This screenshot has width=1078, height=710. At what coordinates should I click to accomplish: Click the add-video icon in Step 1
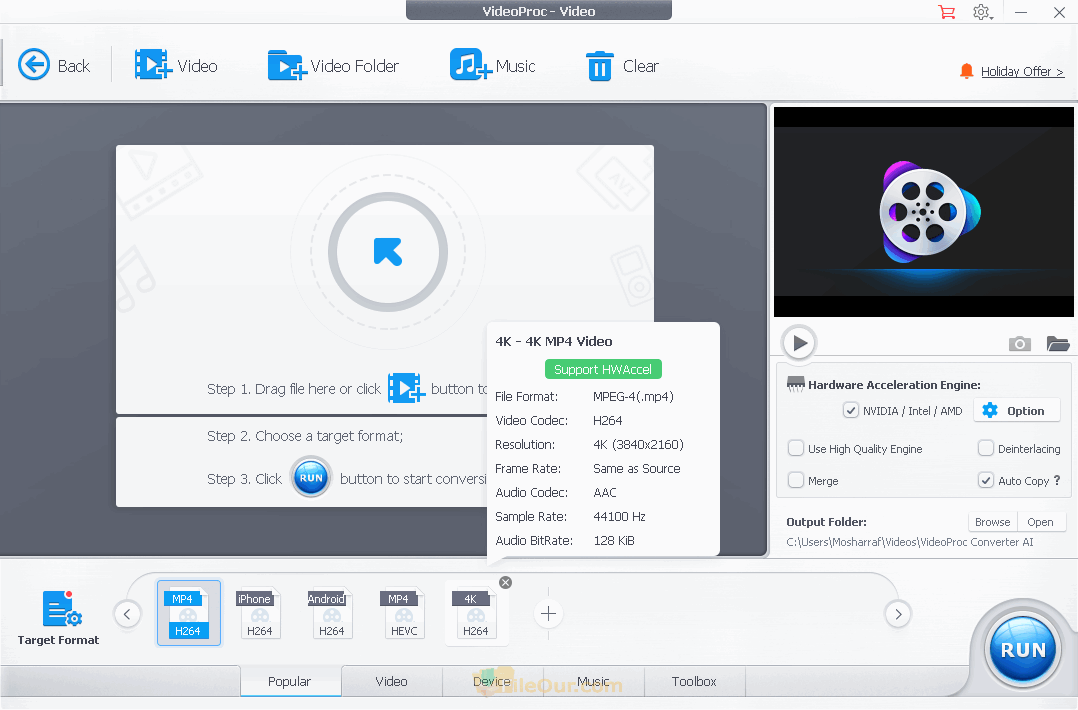click(406, 388)
